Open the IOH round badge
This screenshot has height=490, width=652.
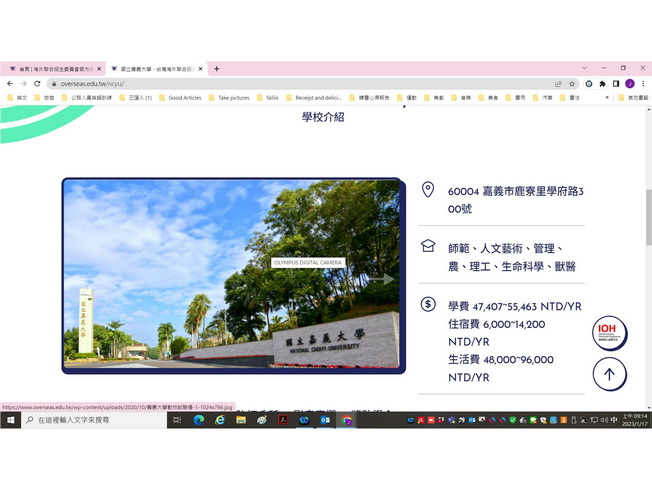point(609,333)
